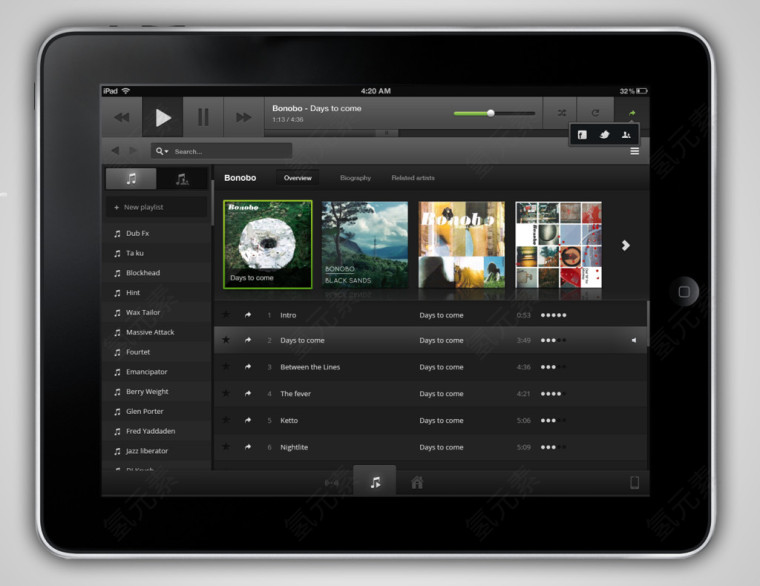Open the Wax Tailor playlist
The width and height of the screenshot is (760, 586).
(x=156, y=313)
